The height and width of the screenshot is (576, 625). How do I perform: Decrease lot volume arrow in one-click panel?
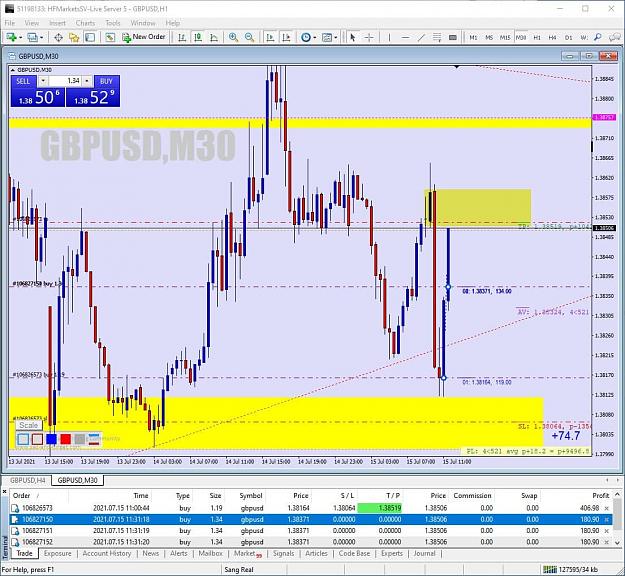tap(43, 81)
